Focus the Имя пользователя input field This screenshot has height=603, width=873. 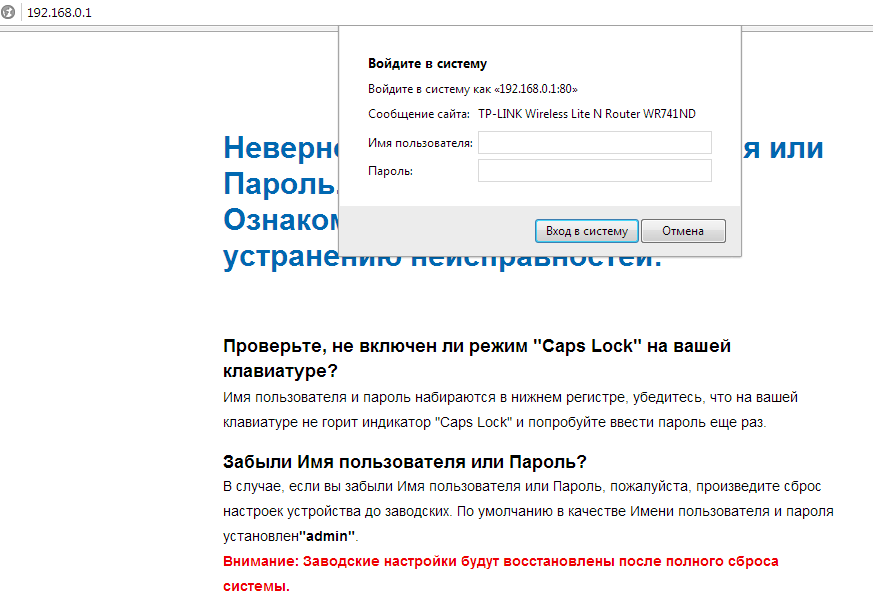[594, 143]
